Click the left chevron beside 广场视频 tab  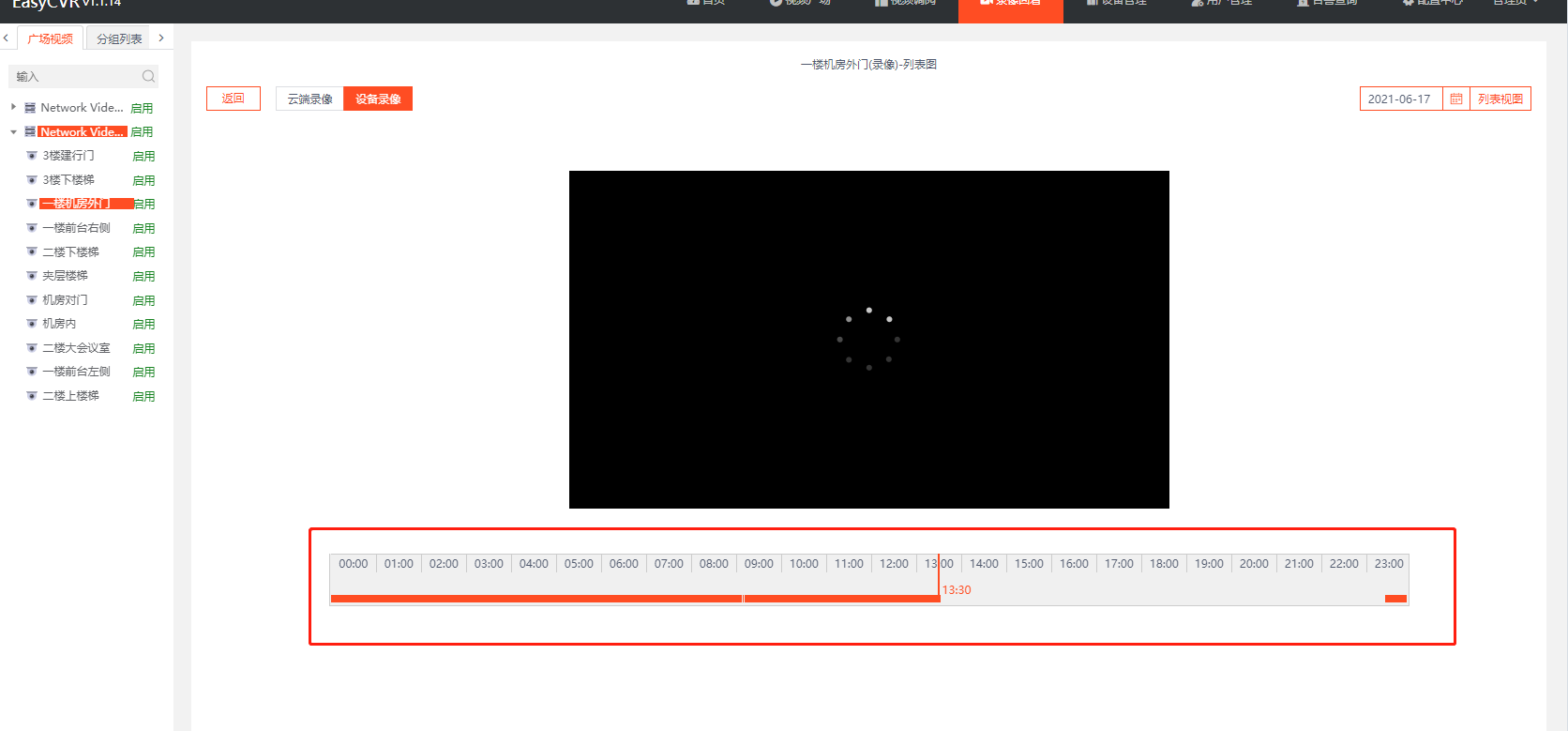(6, 38)
